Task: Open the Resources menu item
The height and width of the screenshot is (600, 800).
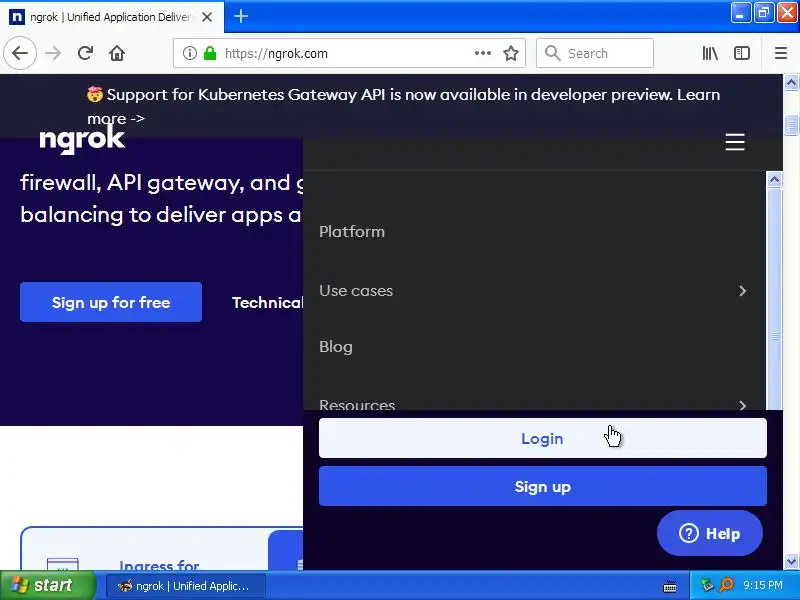Action: [x=357, y=405]
